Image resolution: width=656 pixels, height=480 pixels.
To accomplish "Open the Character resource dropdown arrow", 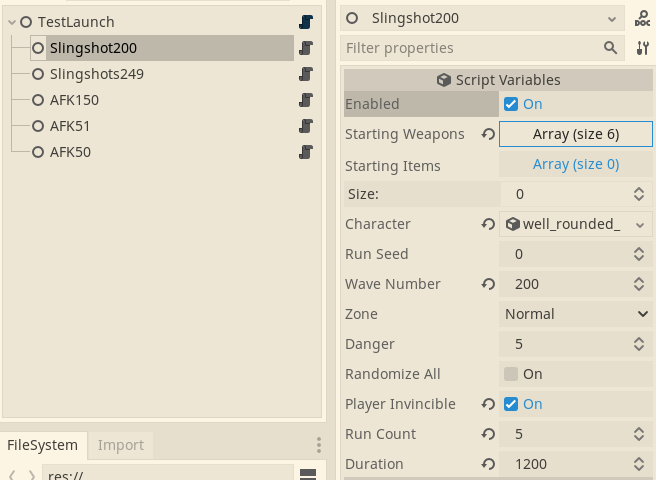I will [x=640, y=225].
